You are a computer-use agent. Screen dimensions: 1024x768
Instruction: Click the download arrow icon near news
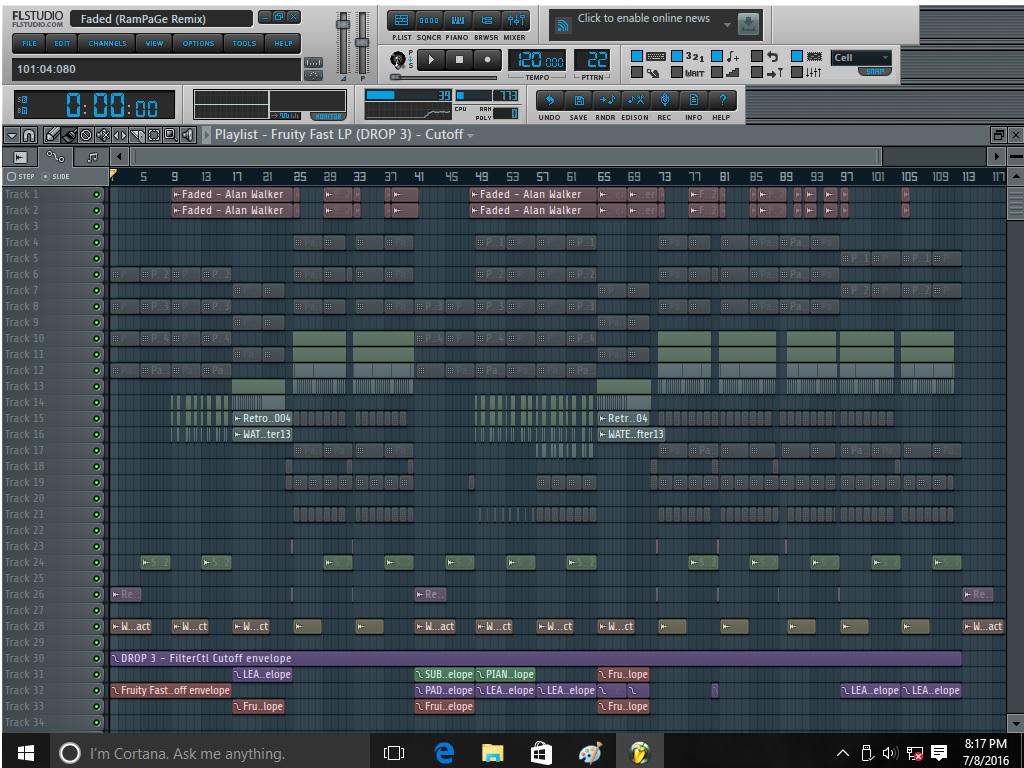pos(748,25)
